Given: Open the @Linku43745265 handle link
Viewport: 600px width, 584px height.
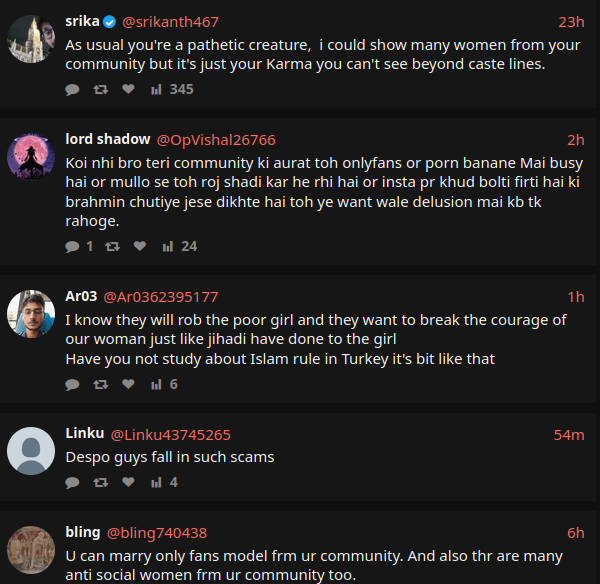Looking at the screenshot, I should click(170, 435).
